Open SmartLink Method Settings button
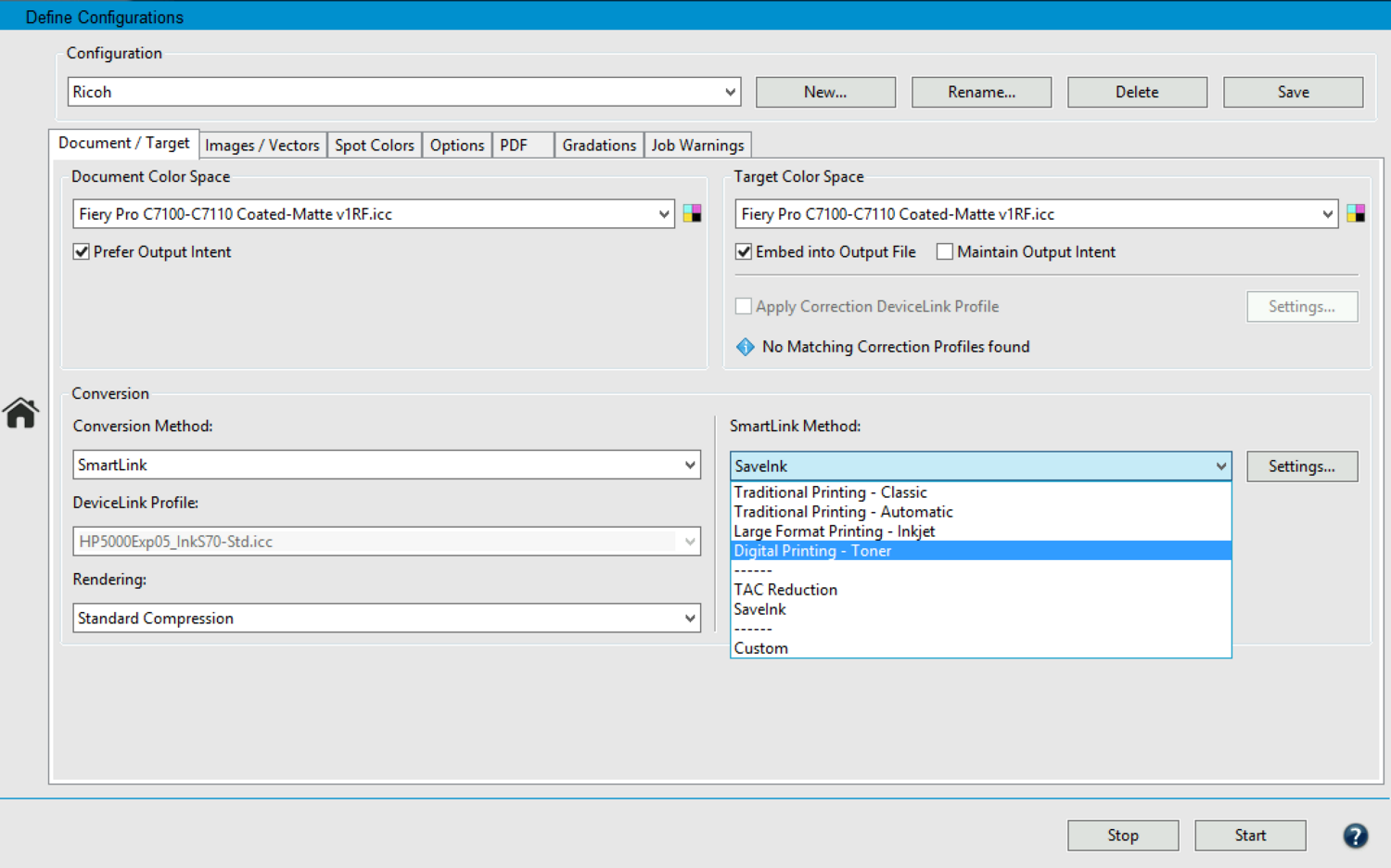This screenshot has width=1391, height=868. 1301,466
